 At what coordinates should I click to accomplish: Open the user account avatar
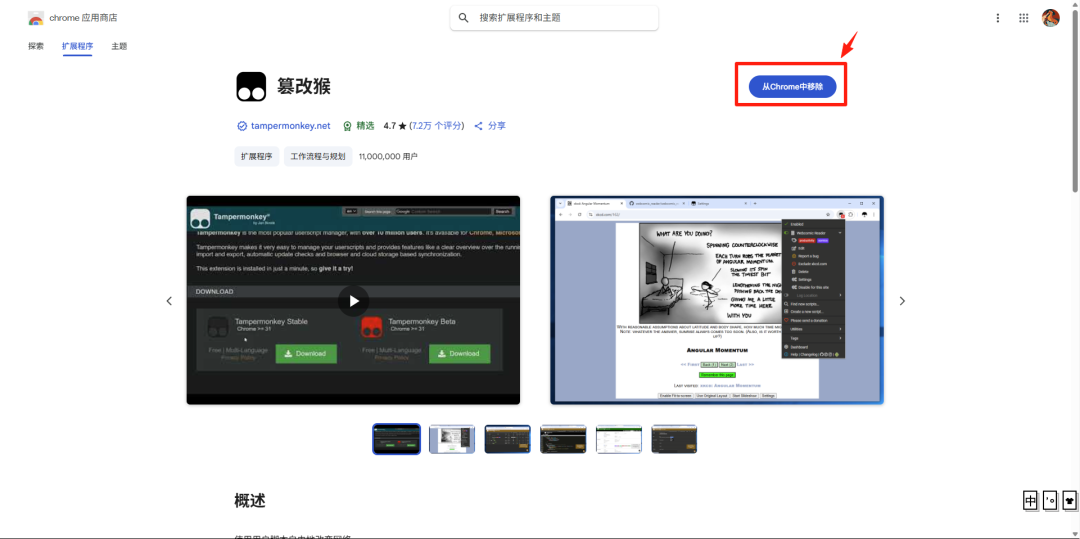pyautogui.click(x=1050, y=18)
